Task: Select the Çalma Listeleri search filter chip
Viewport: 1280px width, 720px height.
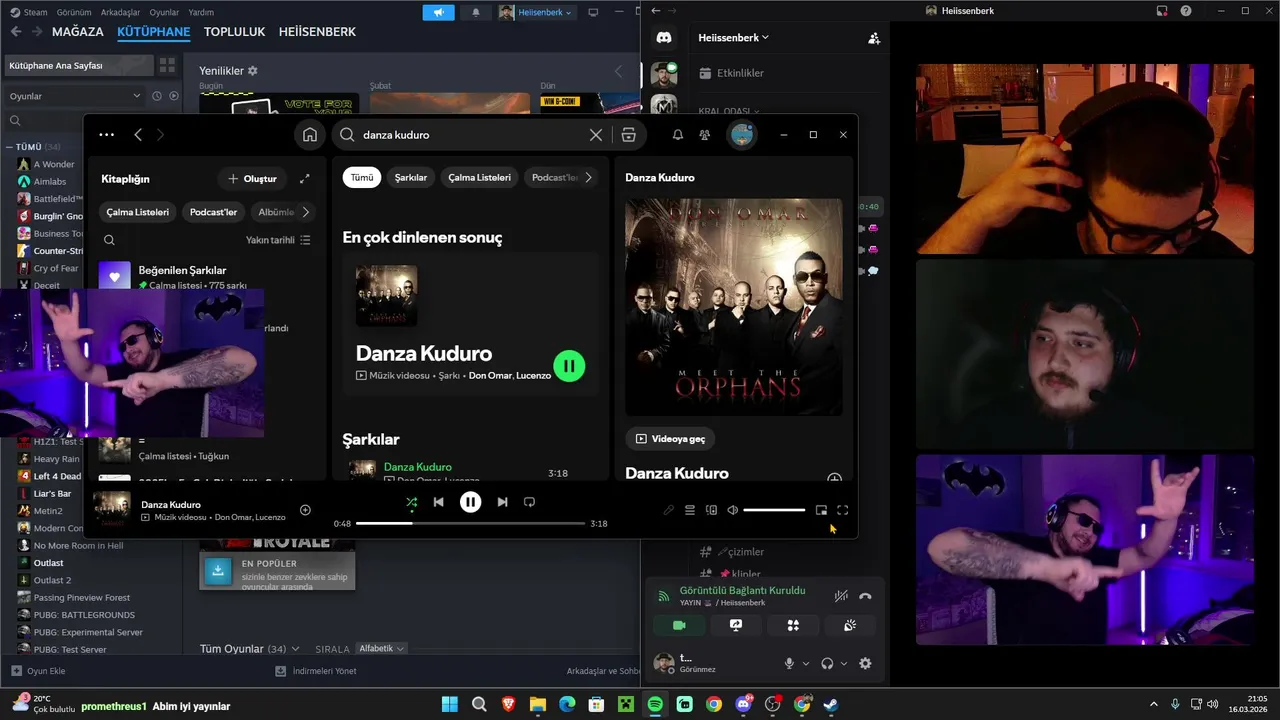Action: coord(479,177)
